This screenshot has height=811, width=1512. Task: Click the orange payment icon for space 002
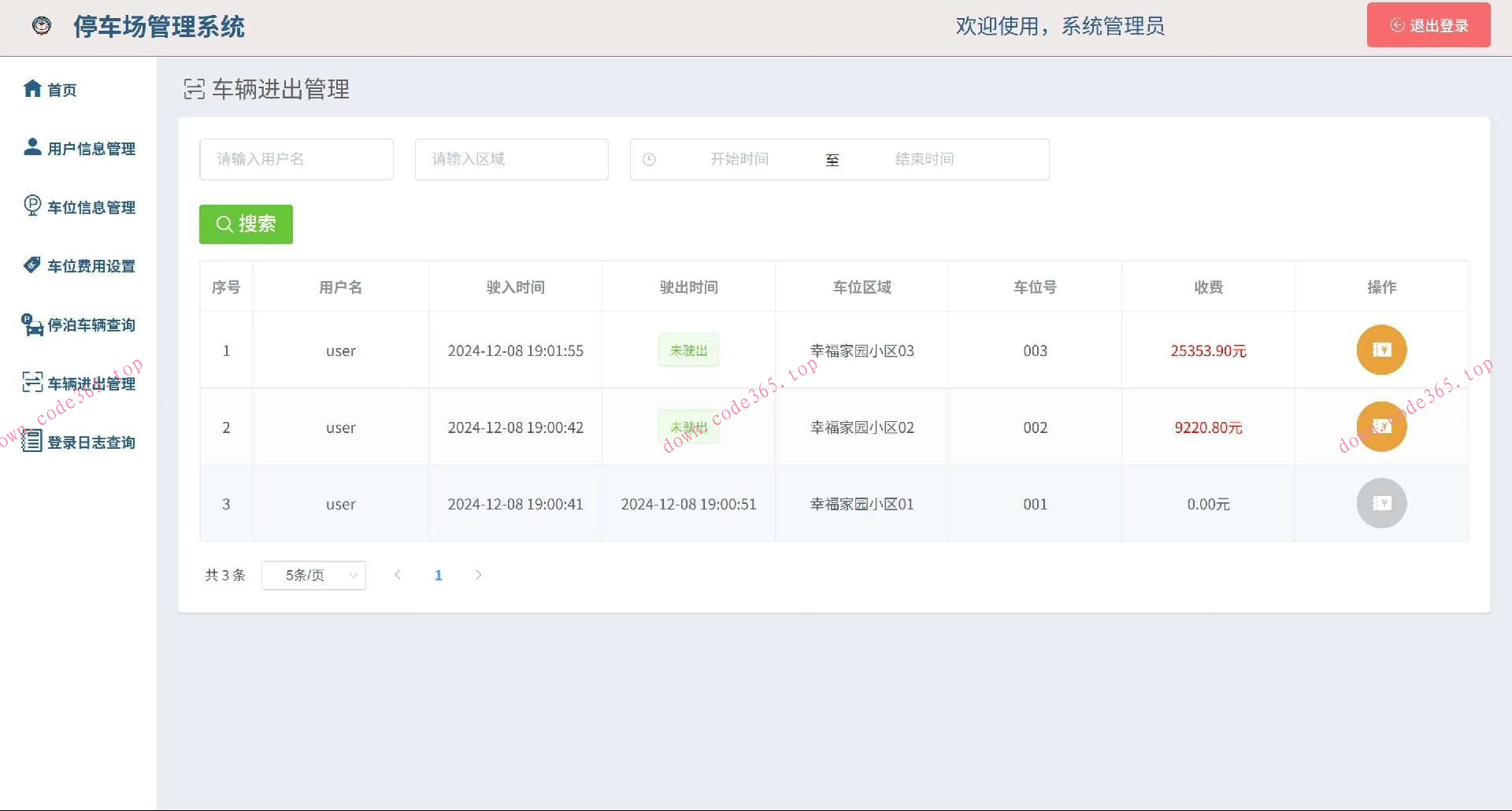click(x=1381, y=427)
